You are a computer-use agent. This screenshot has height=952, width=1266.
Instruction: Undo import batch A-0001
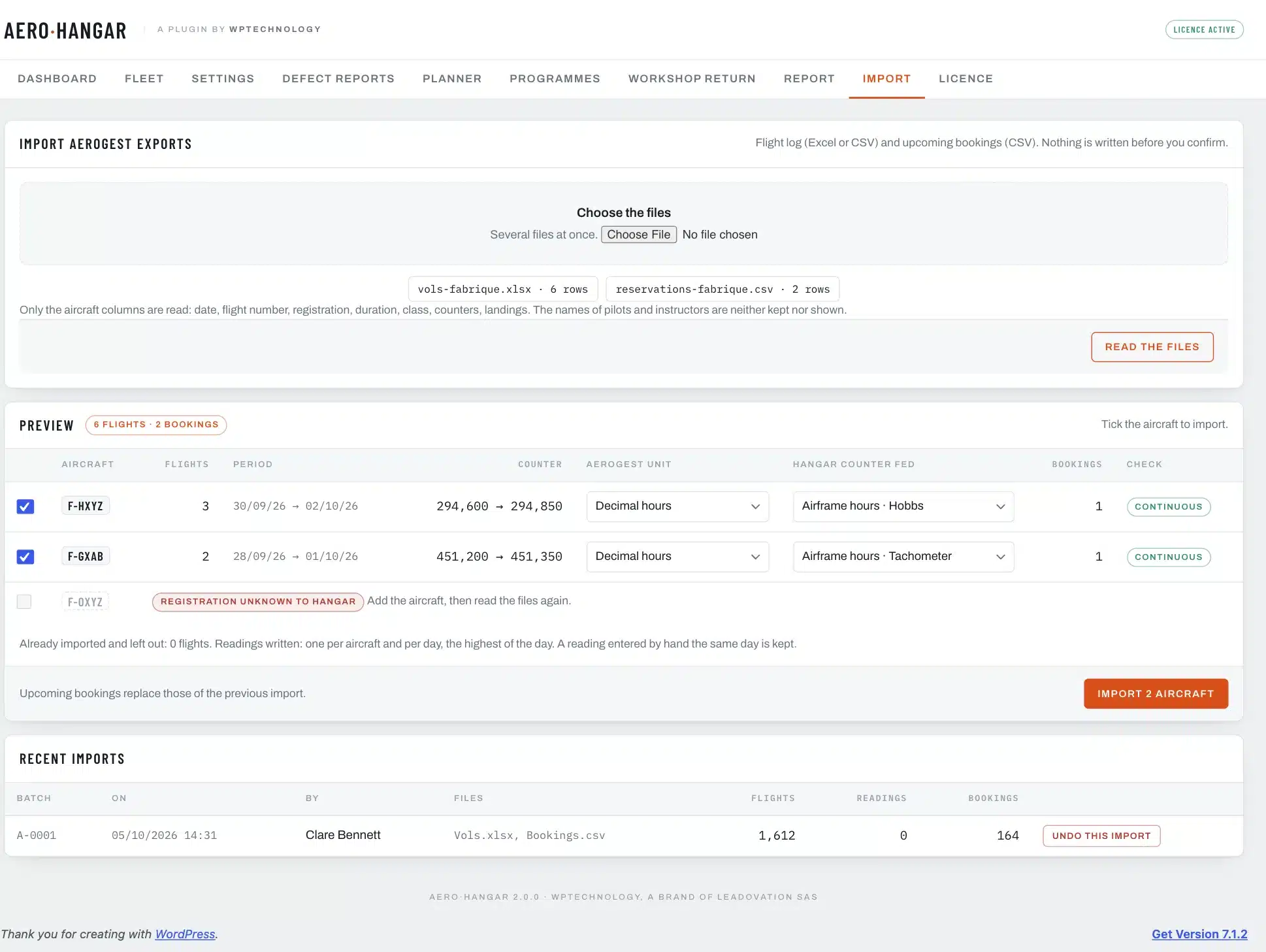coord(1101,836)
